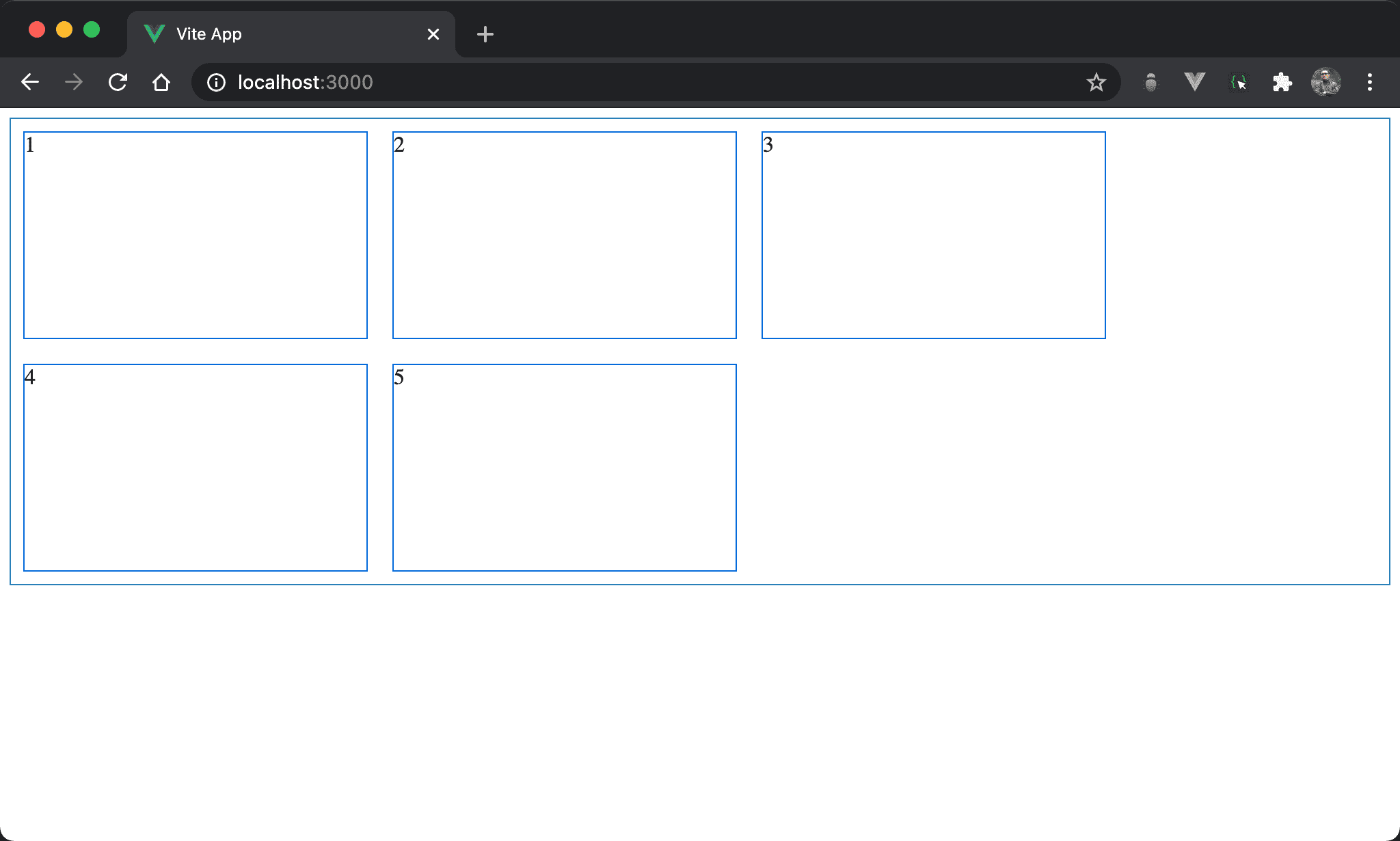Select the Vite App tab
Viewport: 1400px width, 841px height.
[x=273, y=34]
